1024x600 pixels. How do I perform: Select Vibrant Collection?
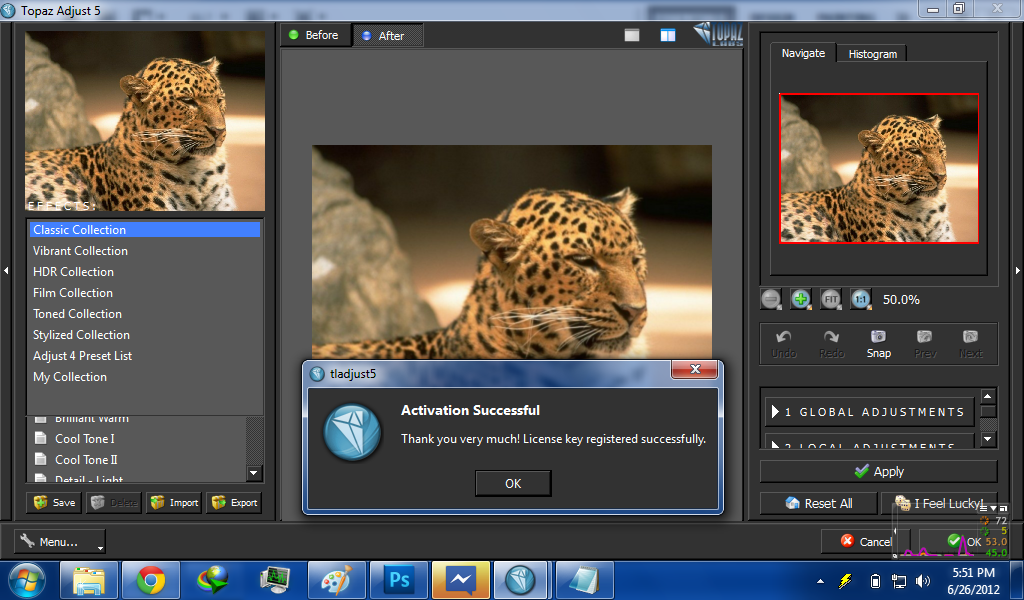pos(145,251)
